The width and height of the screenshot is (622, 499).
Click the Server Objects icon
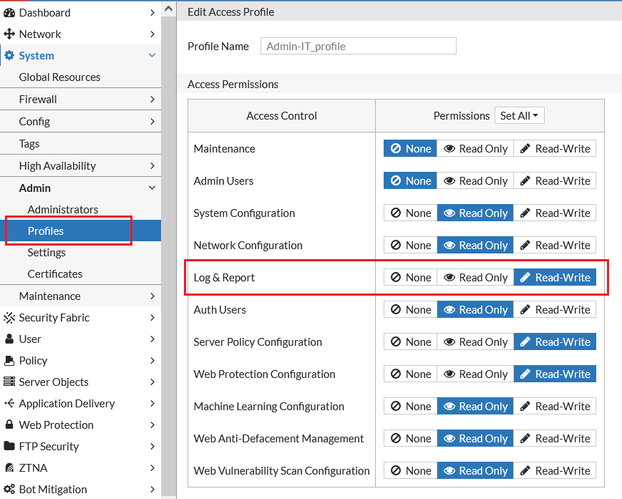point(9,382)
